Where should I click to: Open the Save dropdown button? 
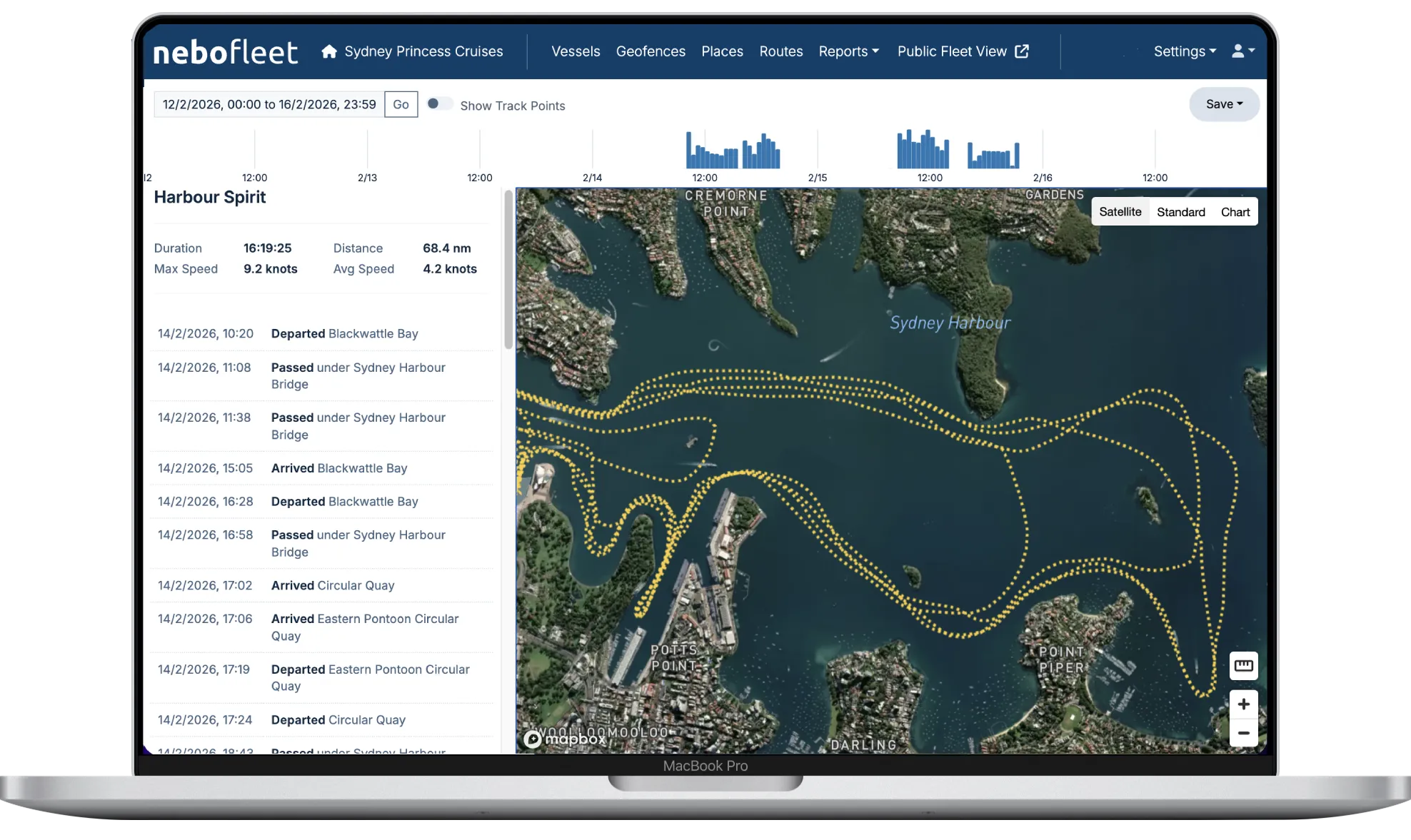tap(1223, 104)
